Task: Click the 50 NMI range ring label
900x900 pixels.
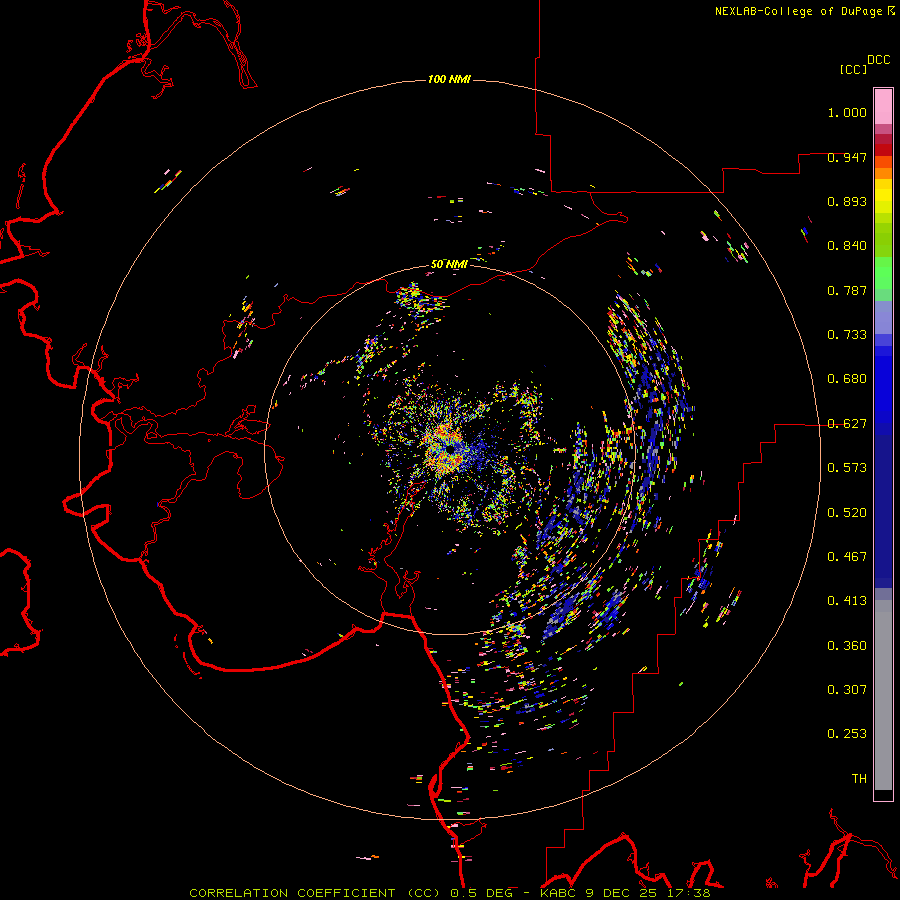Action: click(x=449, y=264)
